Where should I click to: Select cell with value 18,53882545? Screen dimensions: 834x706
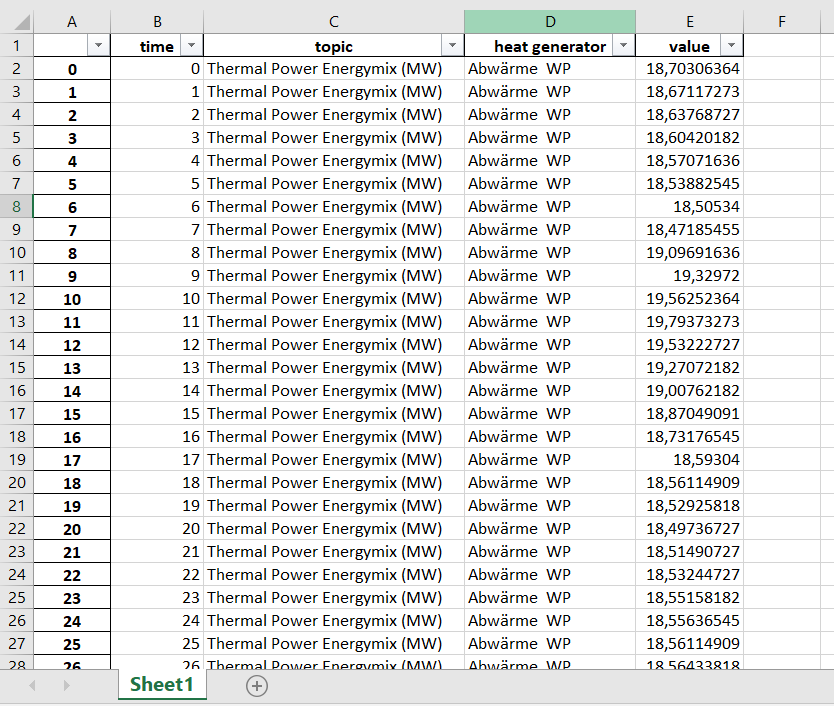point(689,184)
